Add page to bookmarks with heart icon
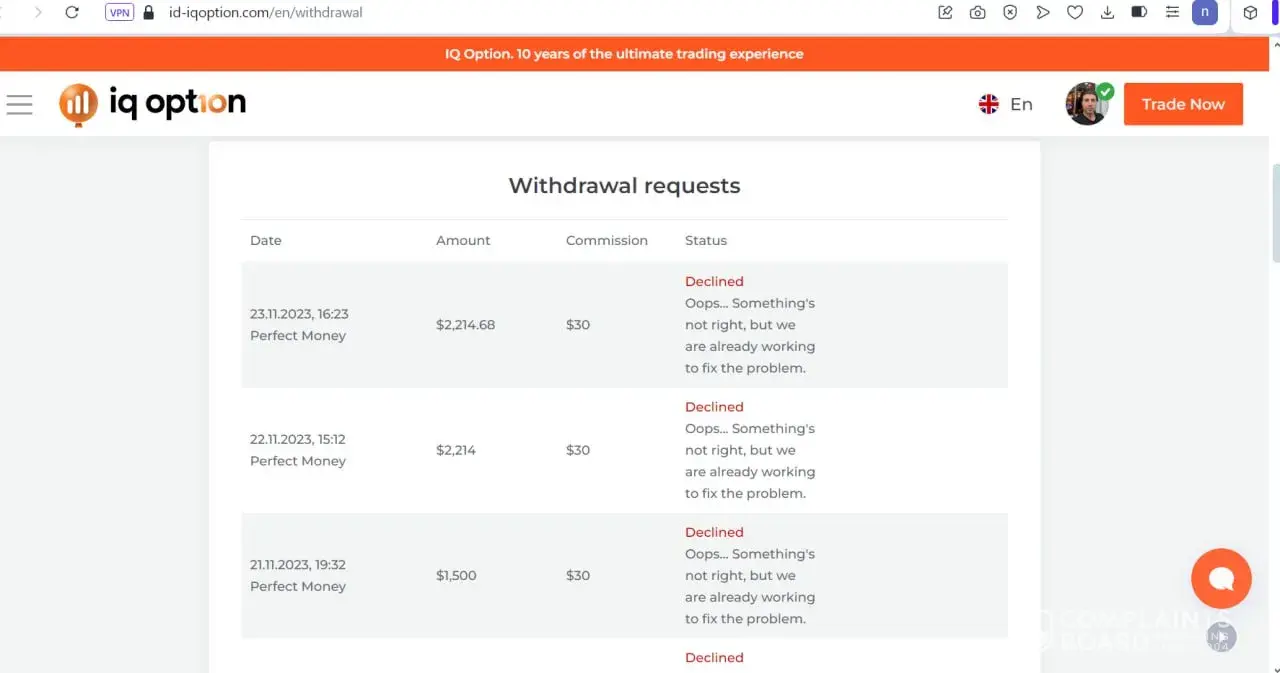Viewport: 1280px width, 673px height. pos(1075,13)
